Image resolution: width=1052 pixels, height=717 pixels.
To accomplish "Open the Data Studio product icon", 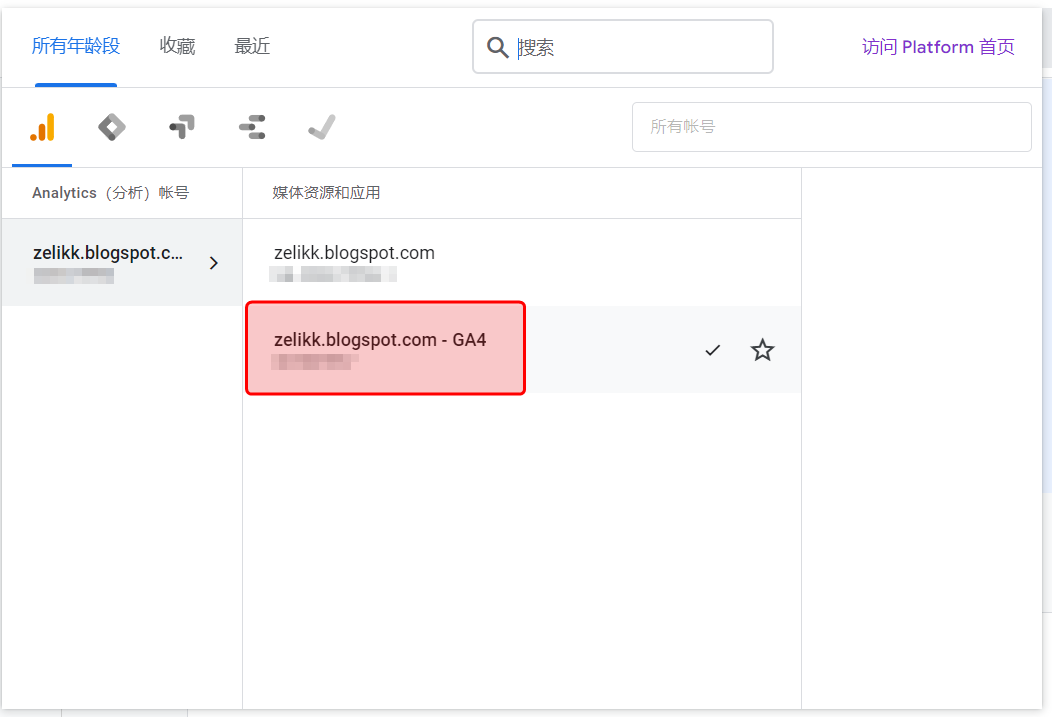I will (252, 127).
